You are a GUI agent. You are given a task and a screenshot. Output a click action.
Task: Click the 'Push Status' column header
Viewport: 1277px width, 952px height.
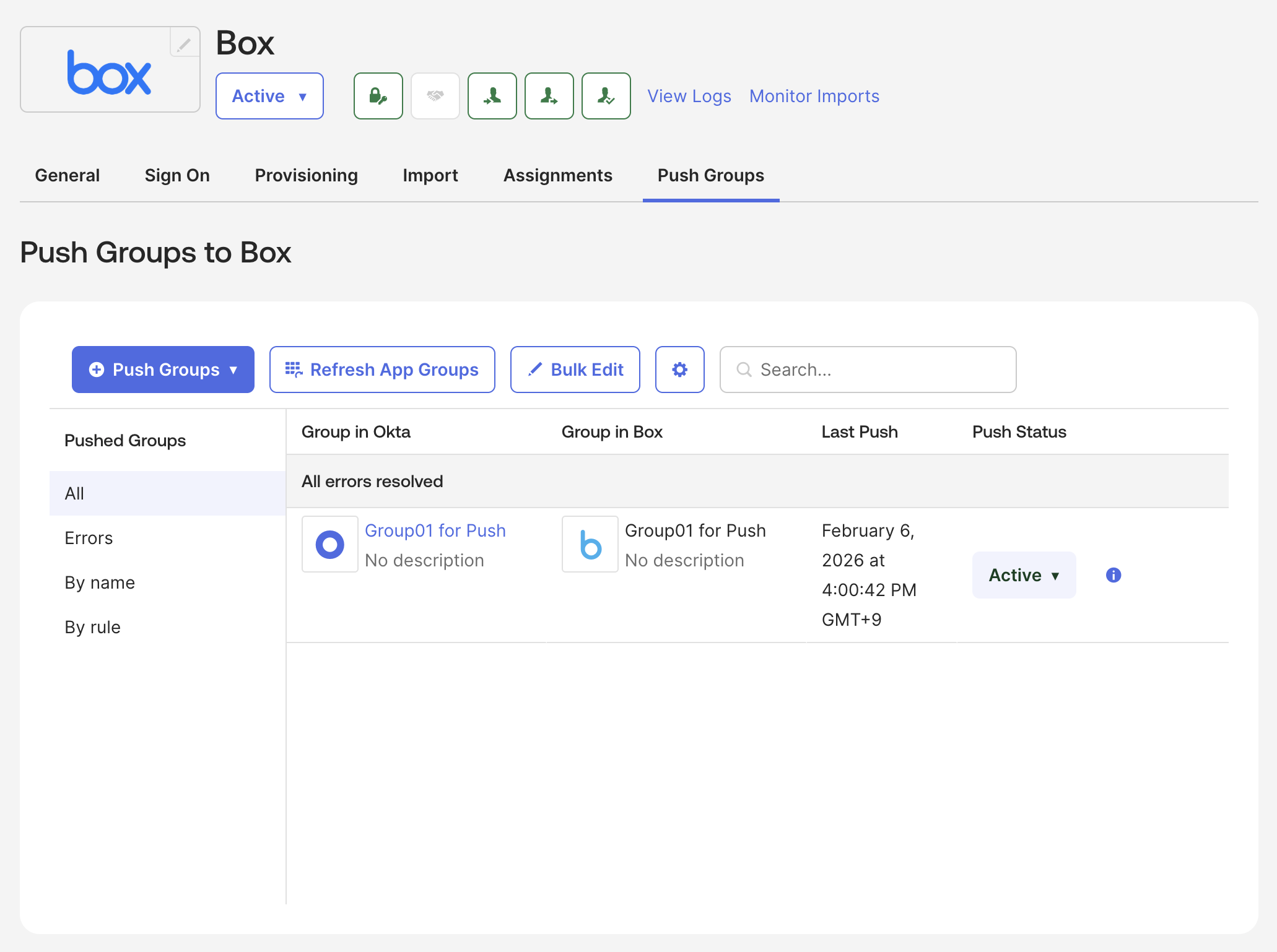1019,432
